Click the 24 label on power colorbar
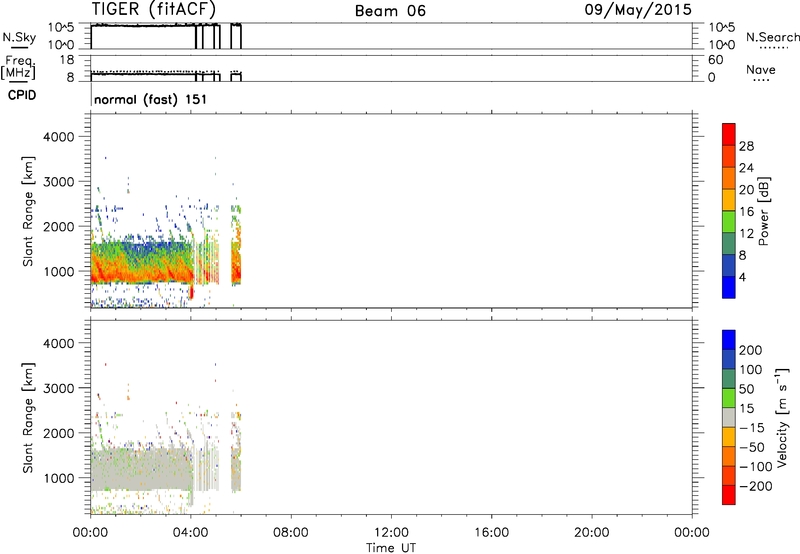Screen dimensions: 800x554 [746, 168]
